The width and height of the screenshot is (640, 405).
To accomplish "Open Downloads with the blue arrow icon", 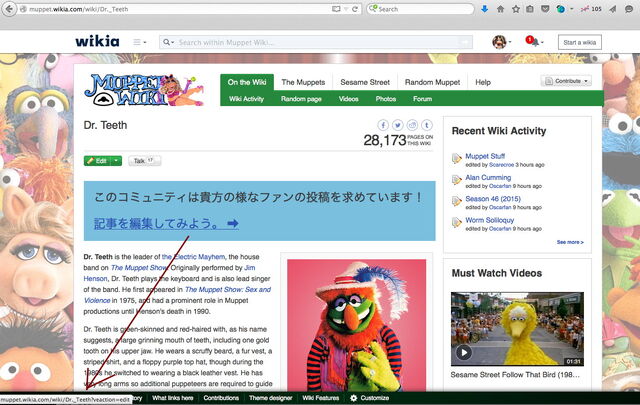I will click(x=484, y=9).
